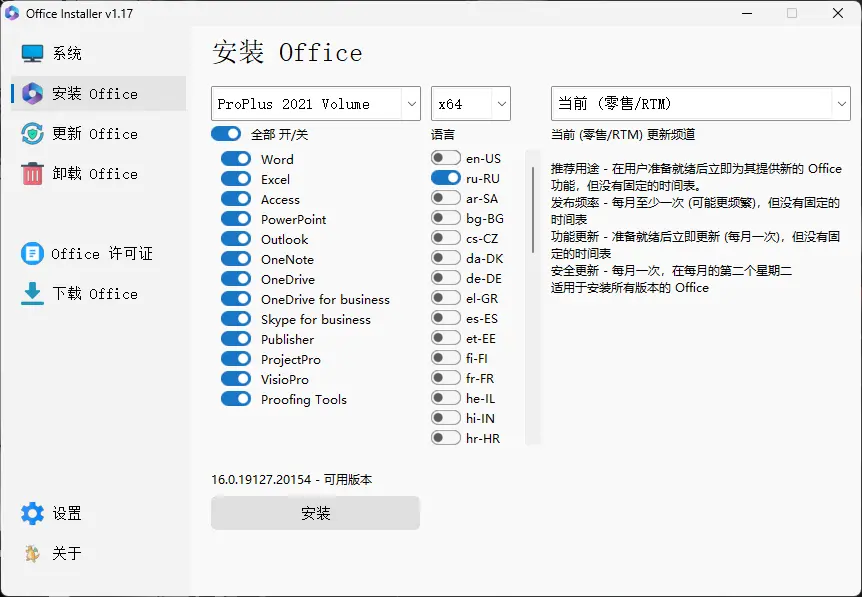862x597 pixels.
Task: Turn on the bg-BG language toggle
Action: (x=446, y=218)
